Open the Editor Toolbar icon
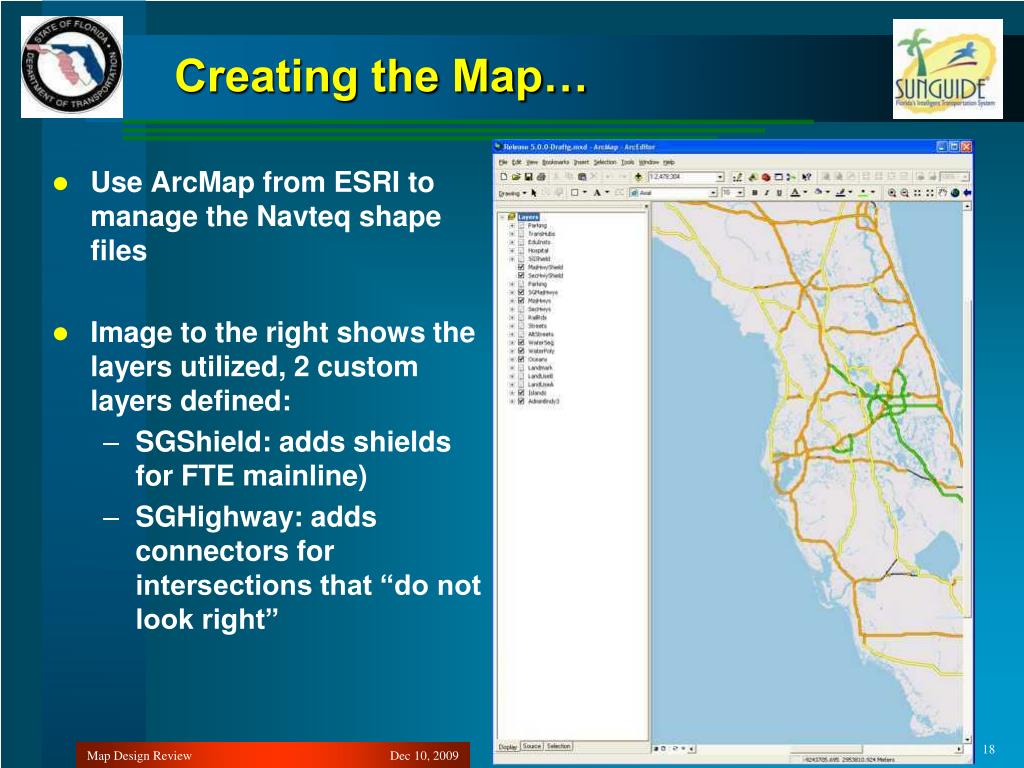 (x=739, y=177)
